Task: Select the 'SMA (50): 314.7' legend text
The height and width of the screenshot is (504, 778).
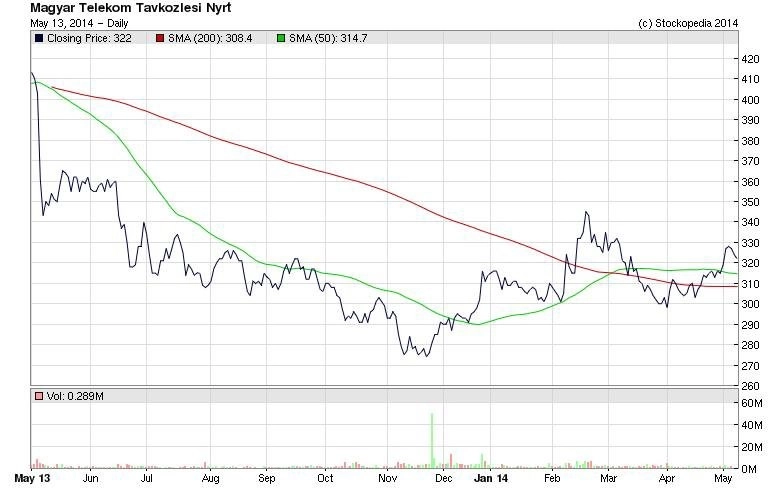Action: coord(328,38)
